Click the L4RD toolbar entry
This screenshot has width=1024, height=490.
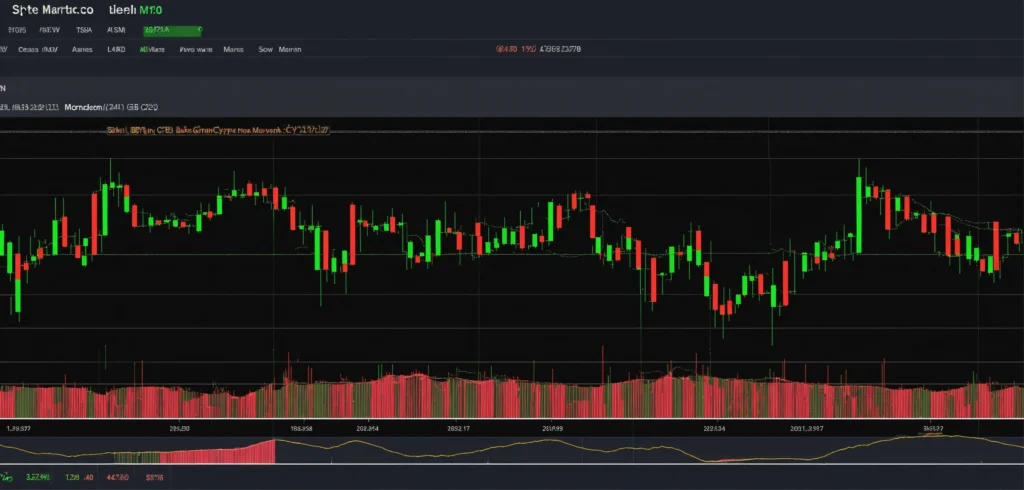coord(115,48)
